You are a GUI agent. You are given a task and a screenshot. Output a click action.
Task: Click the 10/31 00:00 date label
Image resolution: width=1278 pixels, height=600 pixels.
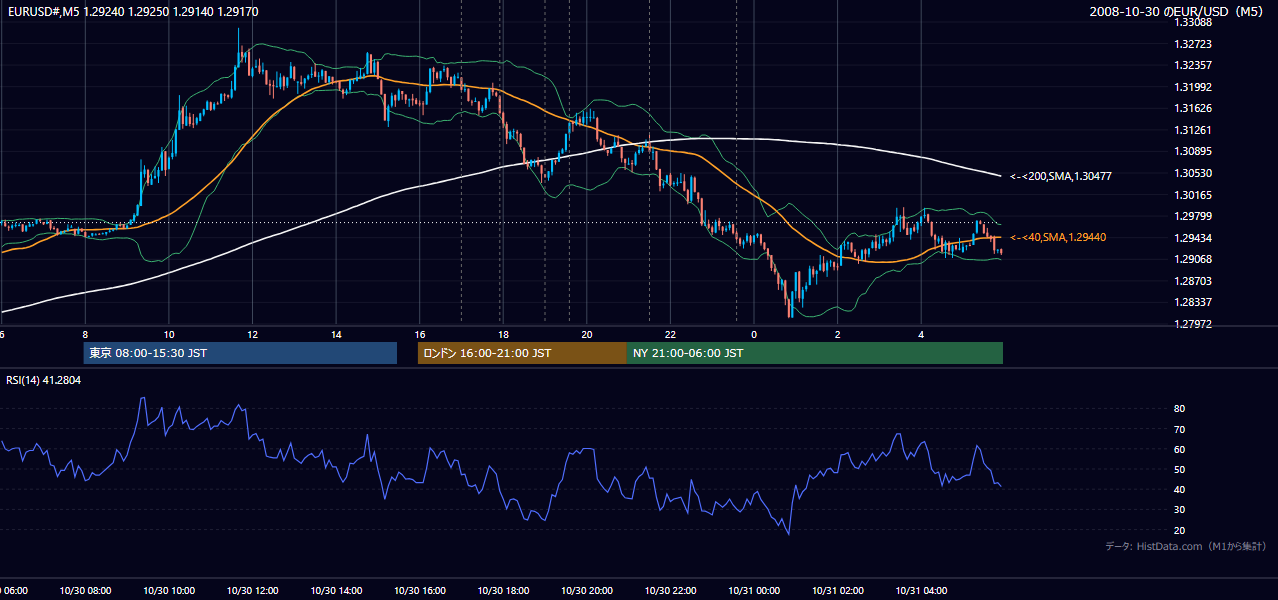pos(754,591)
